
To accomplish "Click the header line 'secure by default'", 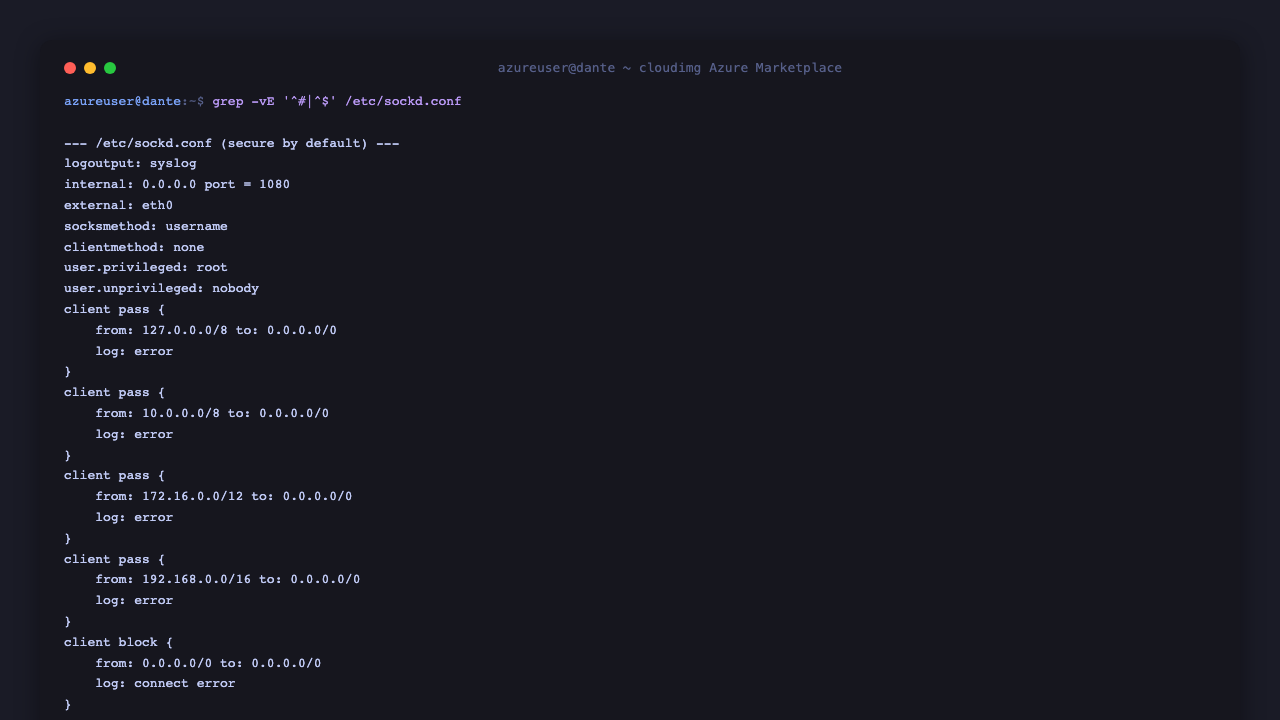I will click(232, 143).
